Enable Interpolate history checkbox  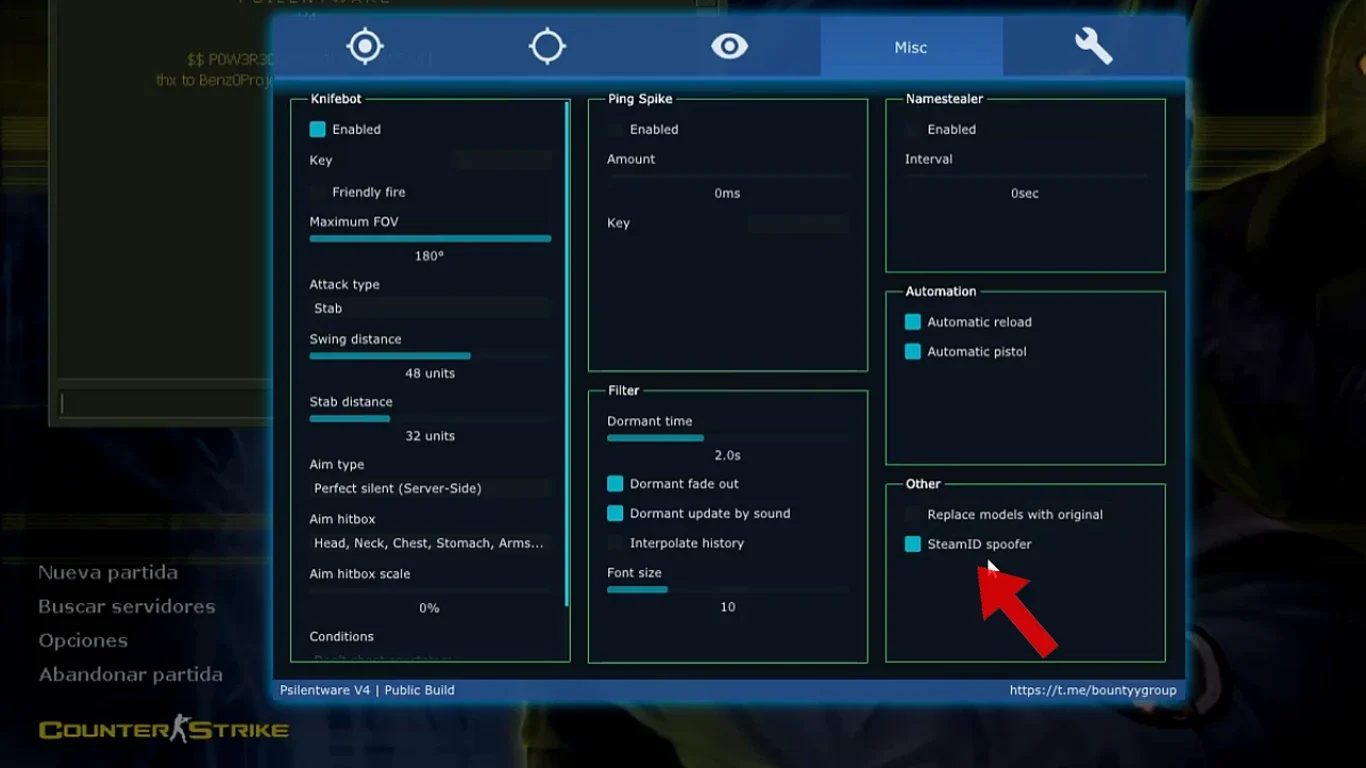615,543
